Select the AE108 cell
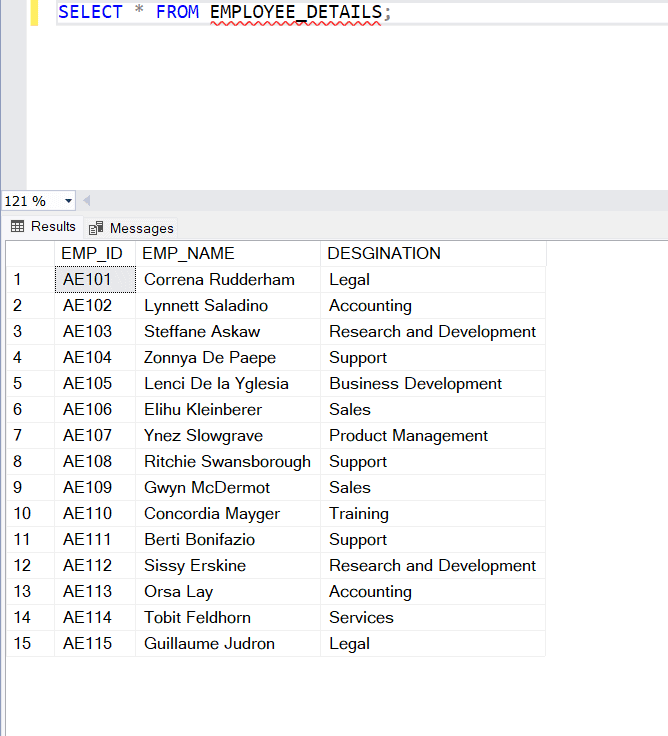This screenshot has height=736, width=668. [95, 461]
